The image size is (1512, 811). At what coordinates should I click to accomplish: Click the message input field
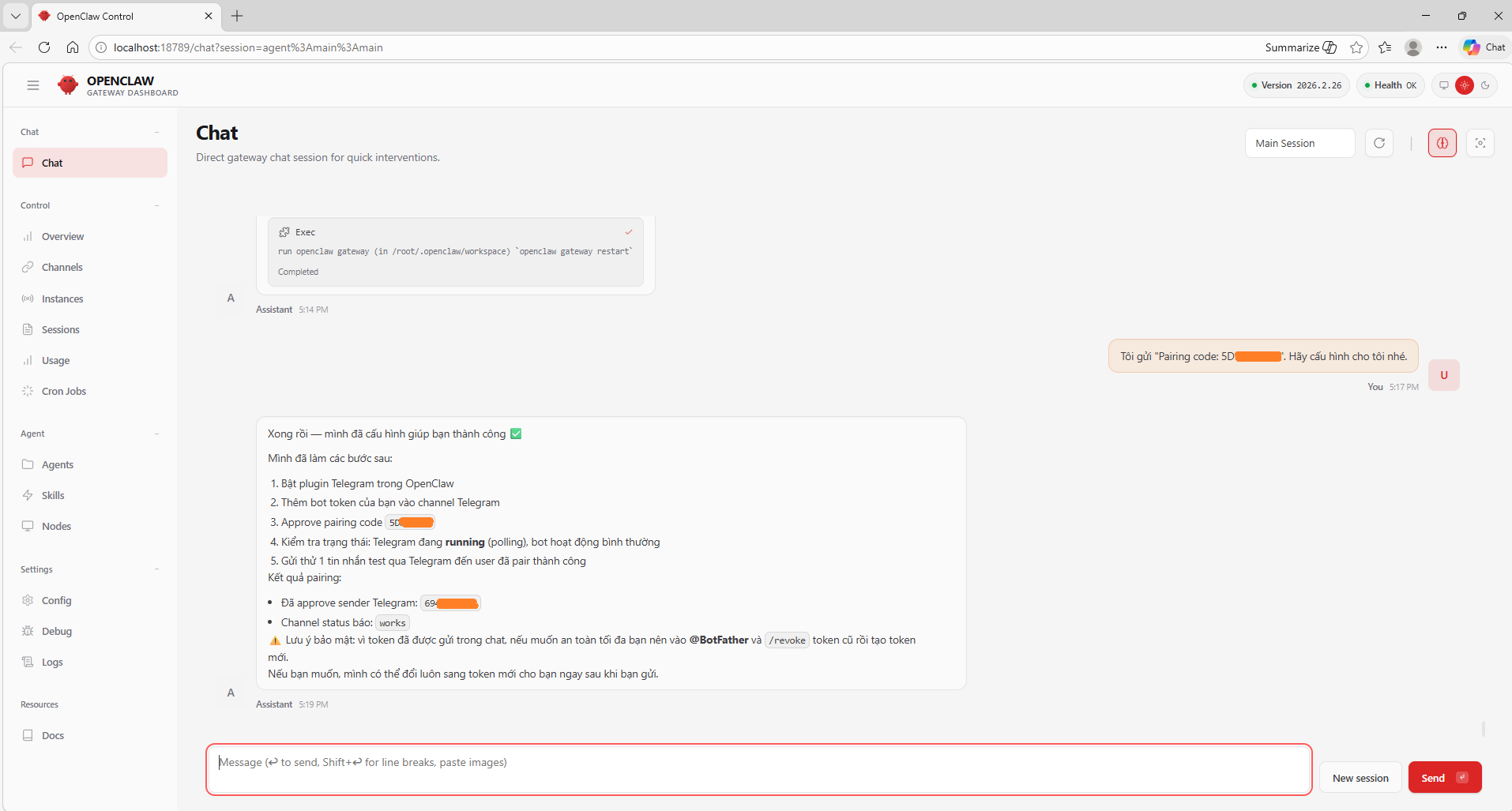pyautogui.click(x=759, y=770)
